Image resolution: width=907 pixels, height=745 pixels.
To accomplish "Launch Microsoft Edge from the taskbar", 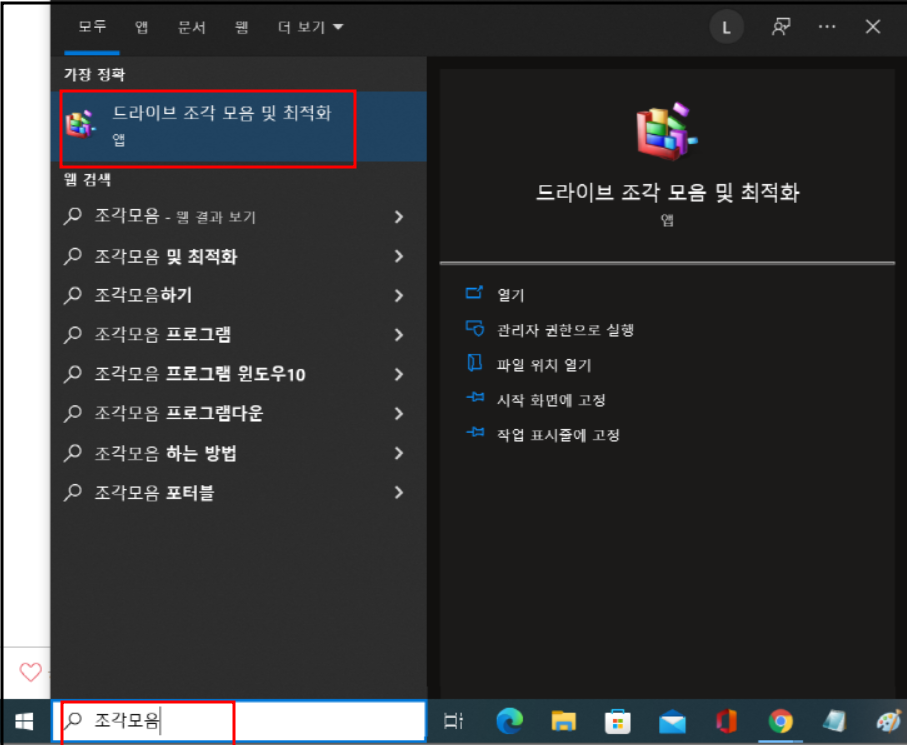I will click(x=509, y=720).
